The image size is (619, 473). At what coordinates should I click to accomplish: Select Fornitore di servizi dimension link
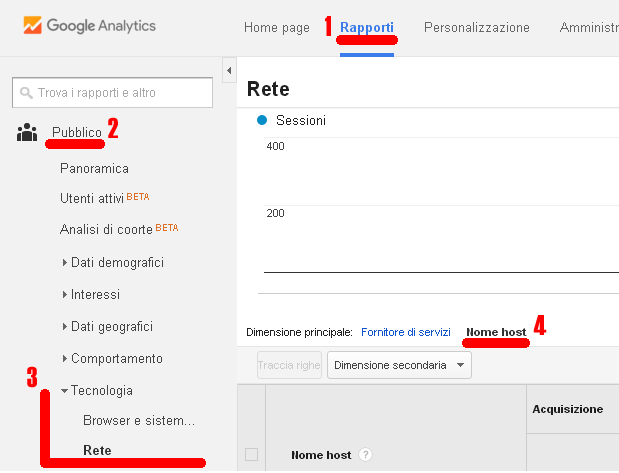pos(406,332)
